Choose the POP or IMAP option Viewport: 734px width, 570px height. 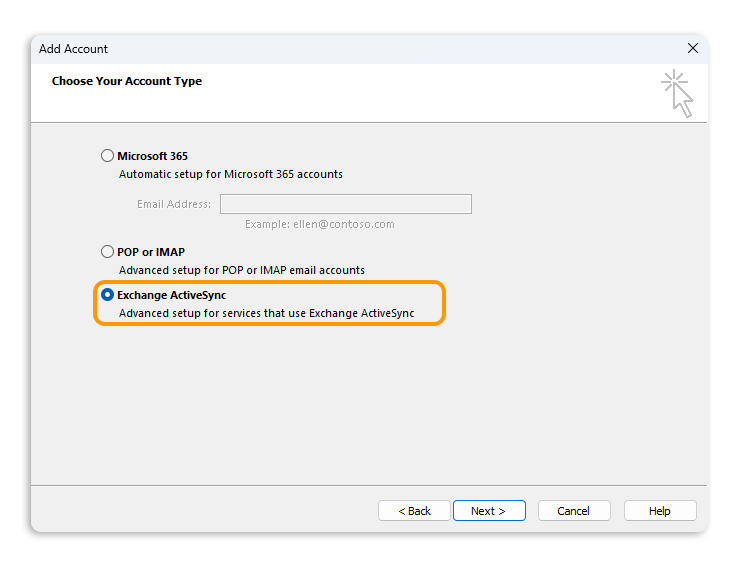tap(107, 252)
